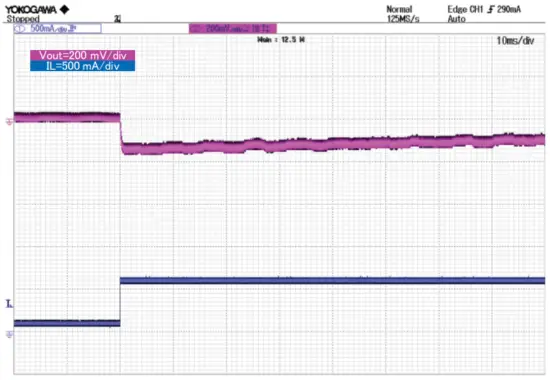Click the YOKOGAWA diamond logo
Image resolution: width=550 pixels, height=380 pixels.
65,9
